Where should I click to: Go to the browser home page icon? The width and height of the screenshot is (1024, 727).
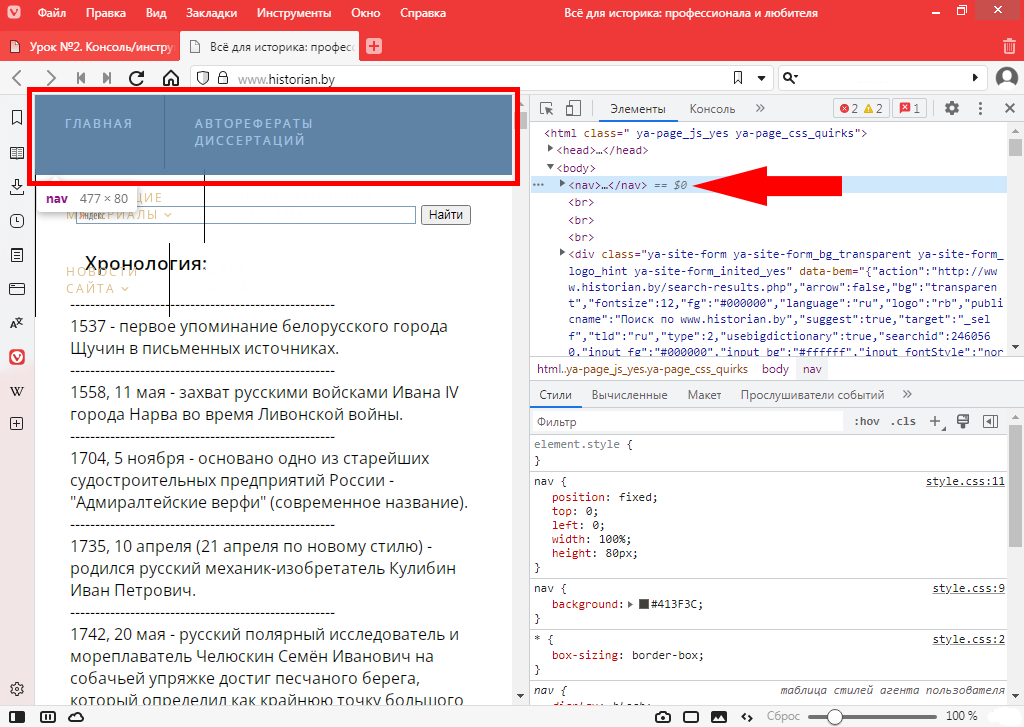coord(171,78)
